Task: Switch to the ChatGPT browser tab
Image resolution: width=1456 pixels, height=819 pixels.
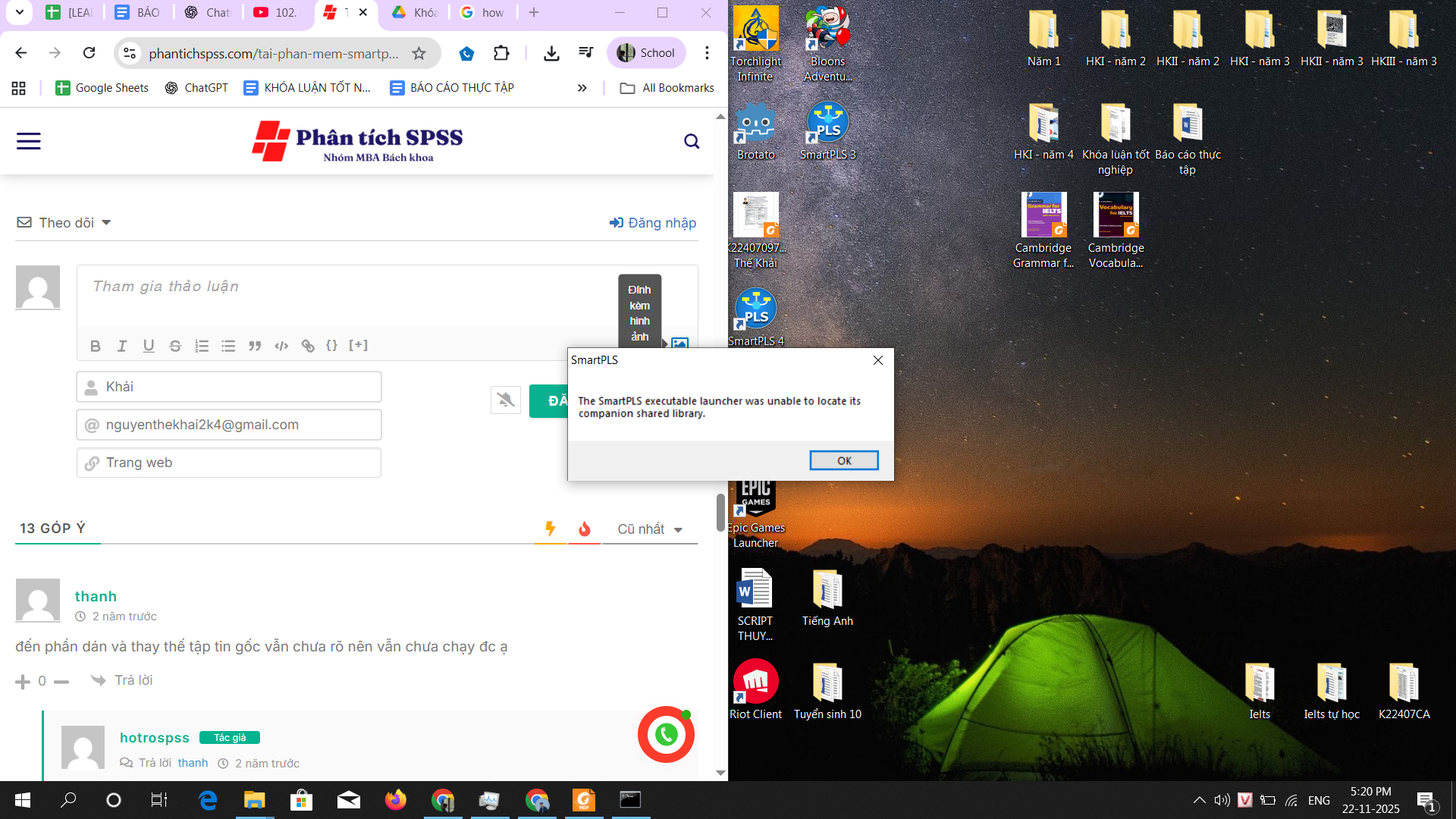Action: (208, 12)
